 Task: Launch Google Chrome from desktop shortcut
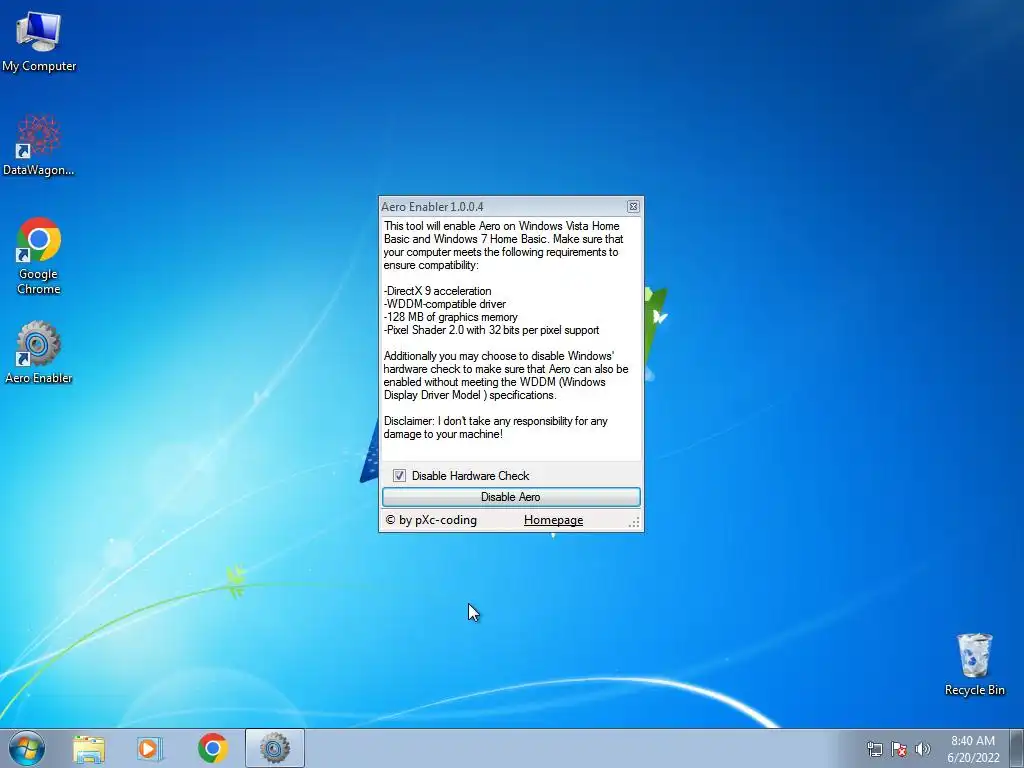pyautogui.click(x=39, y=256)
